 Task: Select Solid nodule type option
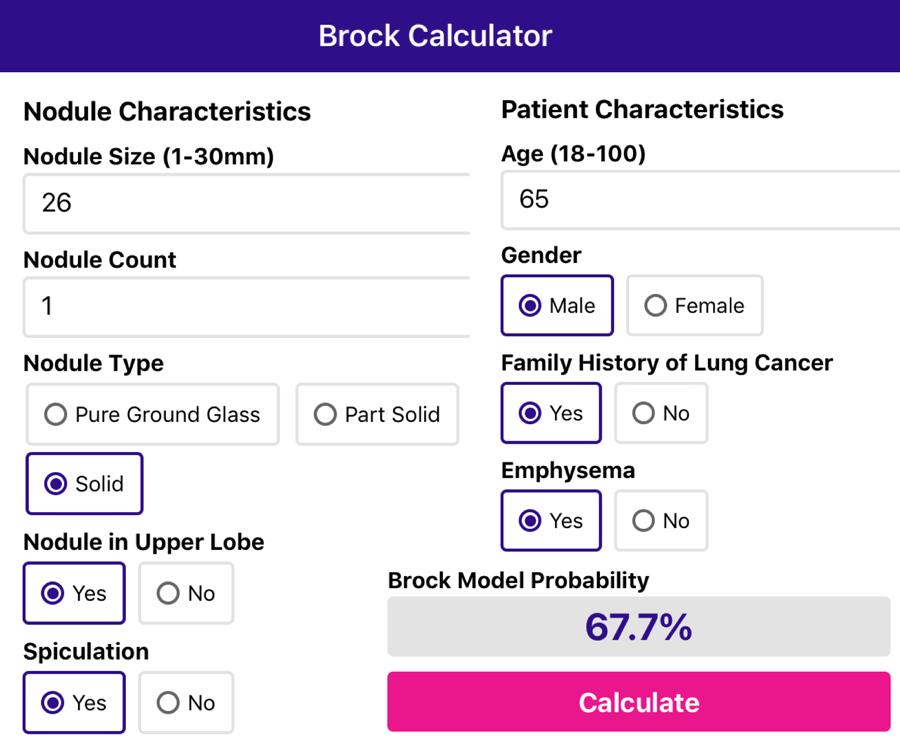coord(85,484)
